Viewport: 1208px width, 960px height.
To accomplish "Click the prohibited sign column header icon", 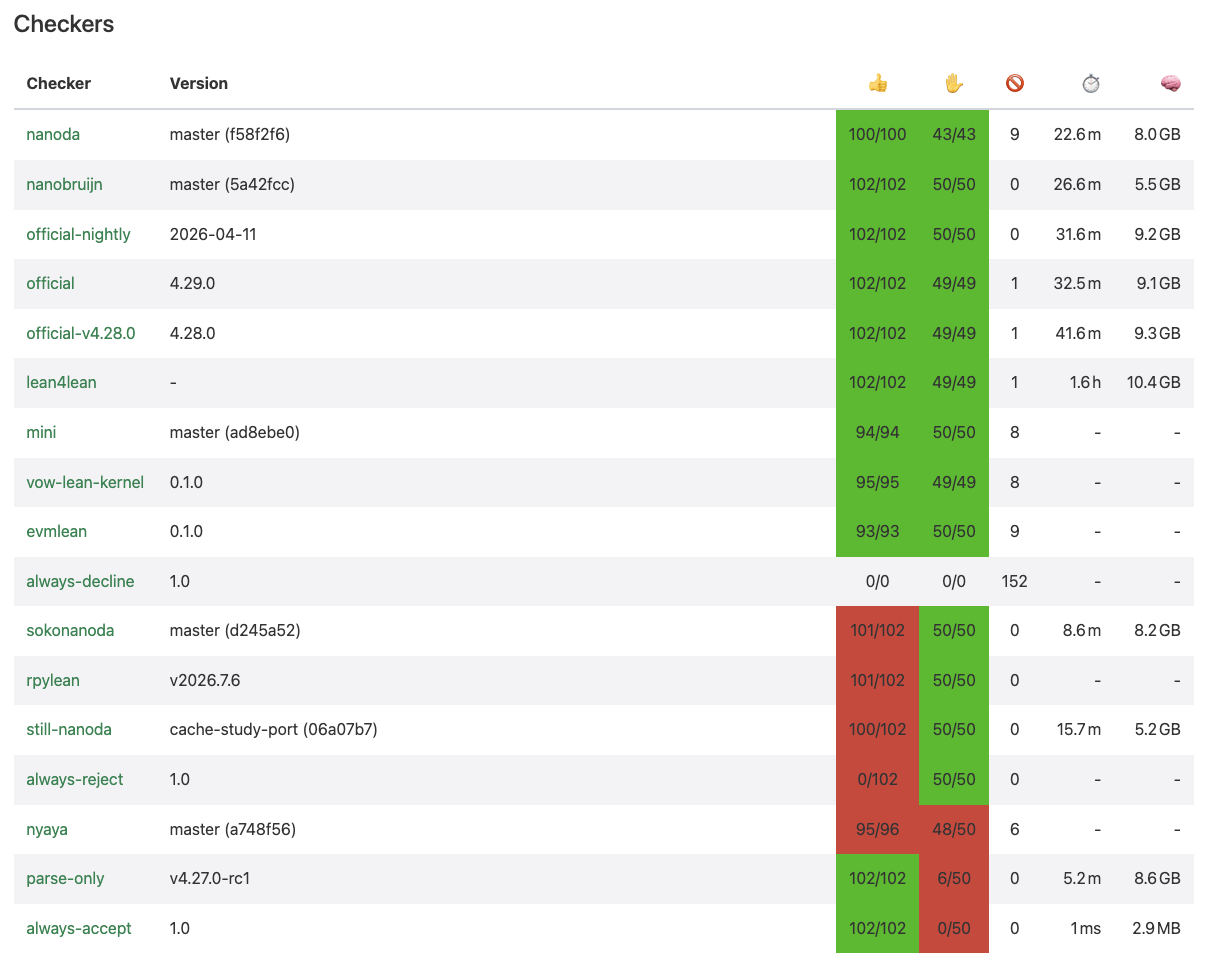I will pyautogui.click(x=1015, y=84).
